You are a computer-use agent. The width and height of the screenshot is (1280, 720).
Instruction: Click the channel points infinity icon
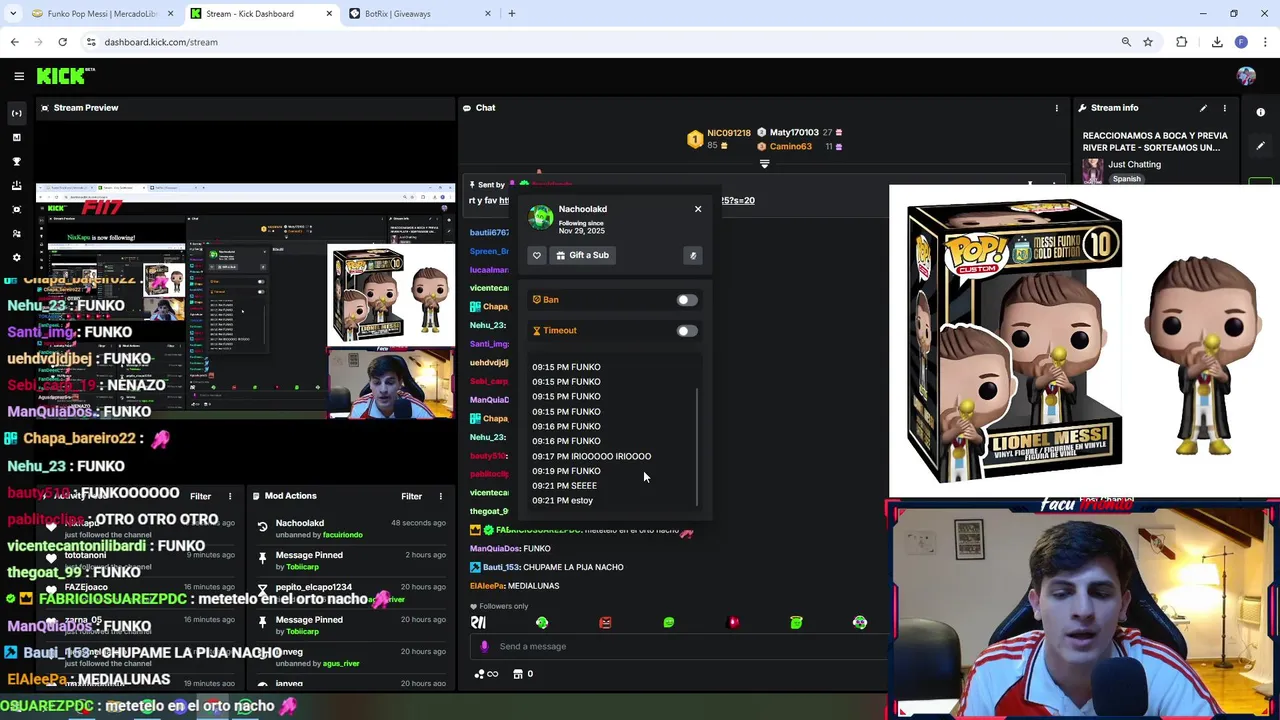[488, 674]
